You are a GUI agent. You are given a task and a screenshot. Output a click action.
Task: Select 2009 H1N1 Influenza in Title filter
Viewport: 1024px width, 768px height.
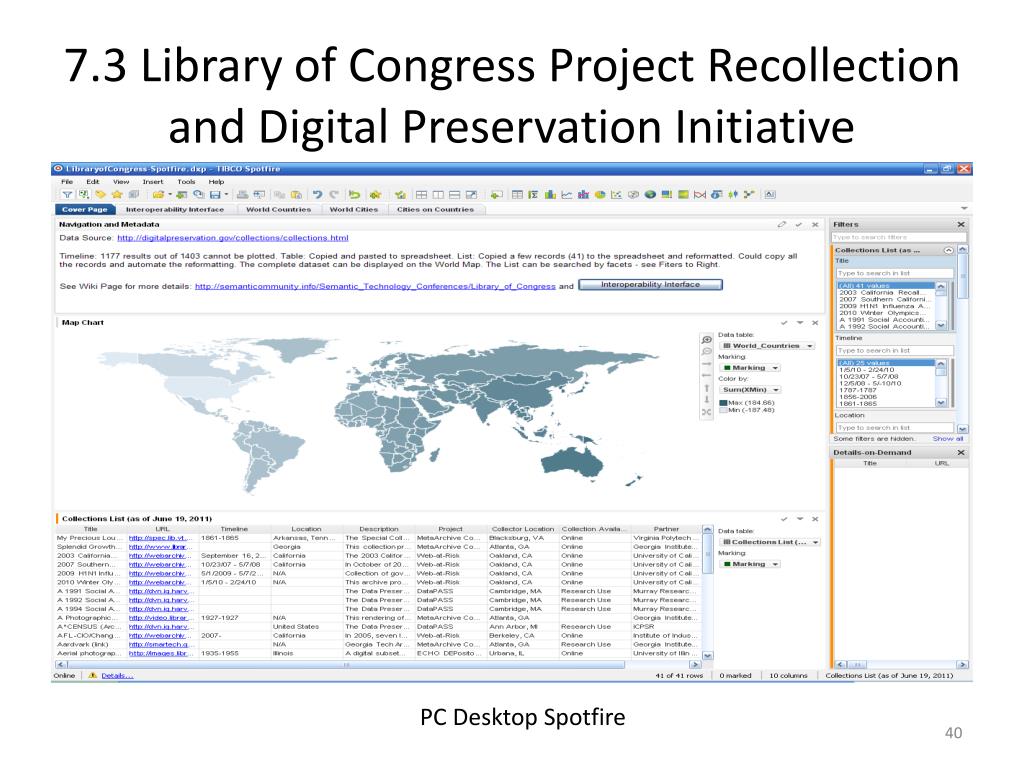[885, 306]
